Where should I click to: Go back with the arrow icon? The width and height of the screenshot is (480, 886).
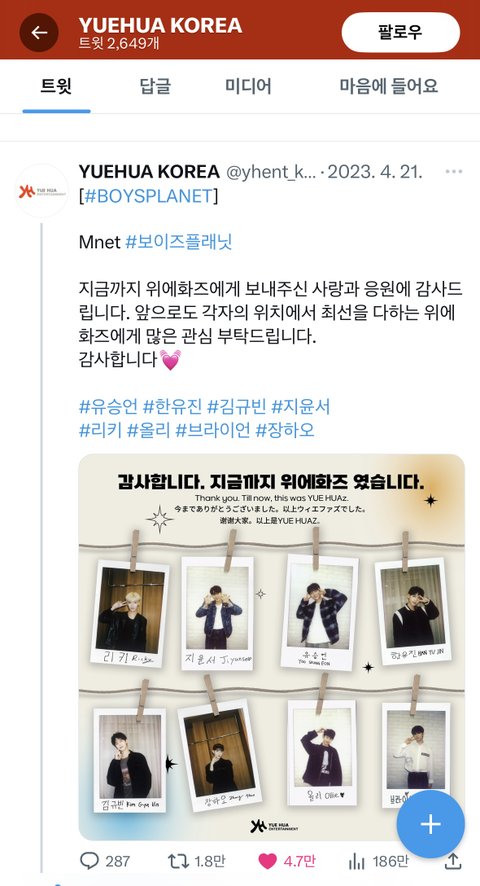click(x=39, y=32)
